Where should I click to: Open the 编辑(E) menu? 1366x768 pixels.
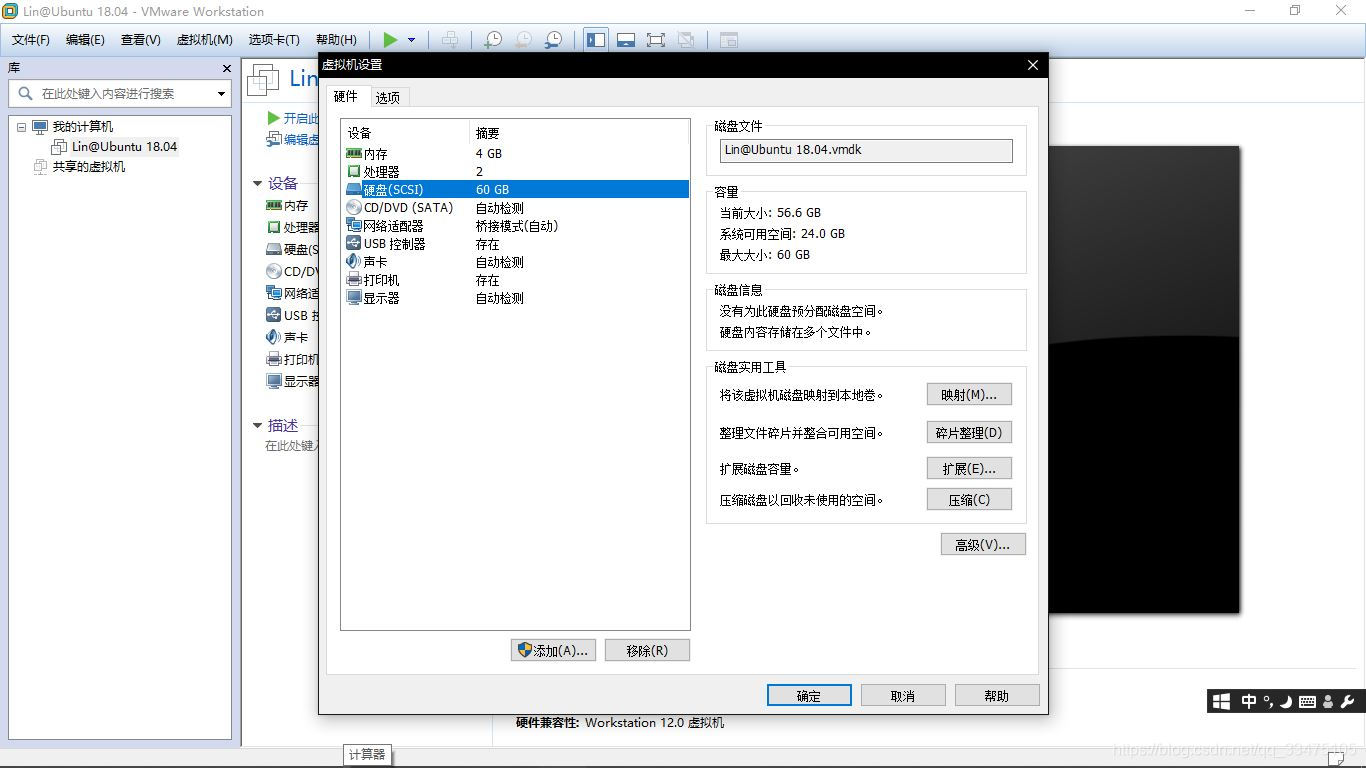85,40
